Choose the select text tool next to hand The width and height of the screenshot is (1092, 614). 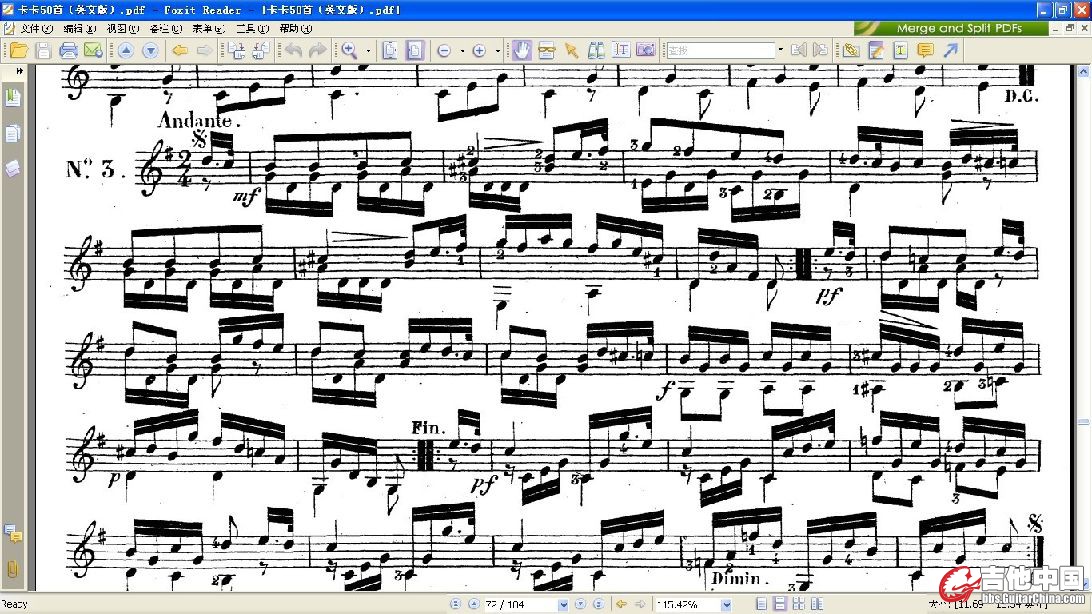547,50
